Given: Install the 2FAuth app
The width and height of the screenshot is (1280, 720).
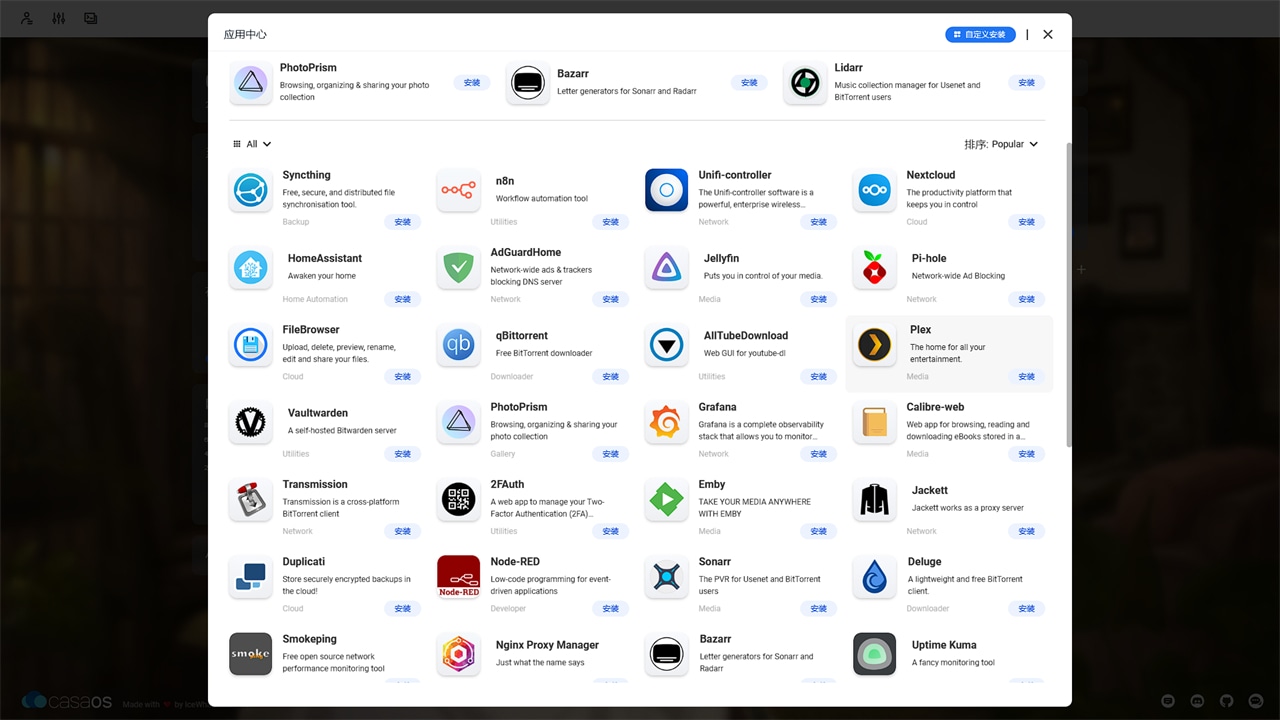Looking at the screenshot, I should [610, 531].
